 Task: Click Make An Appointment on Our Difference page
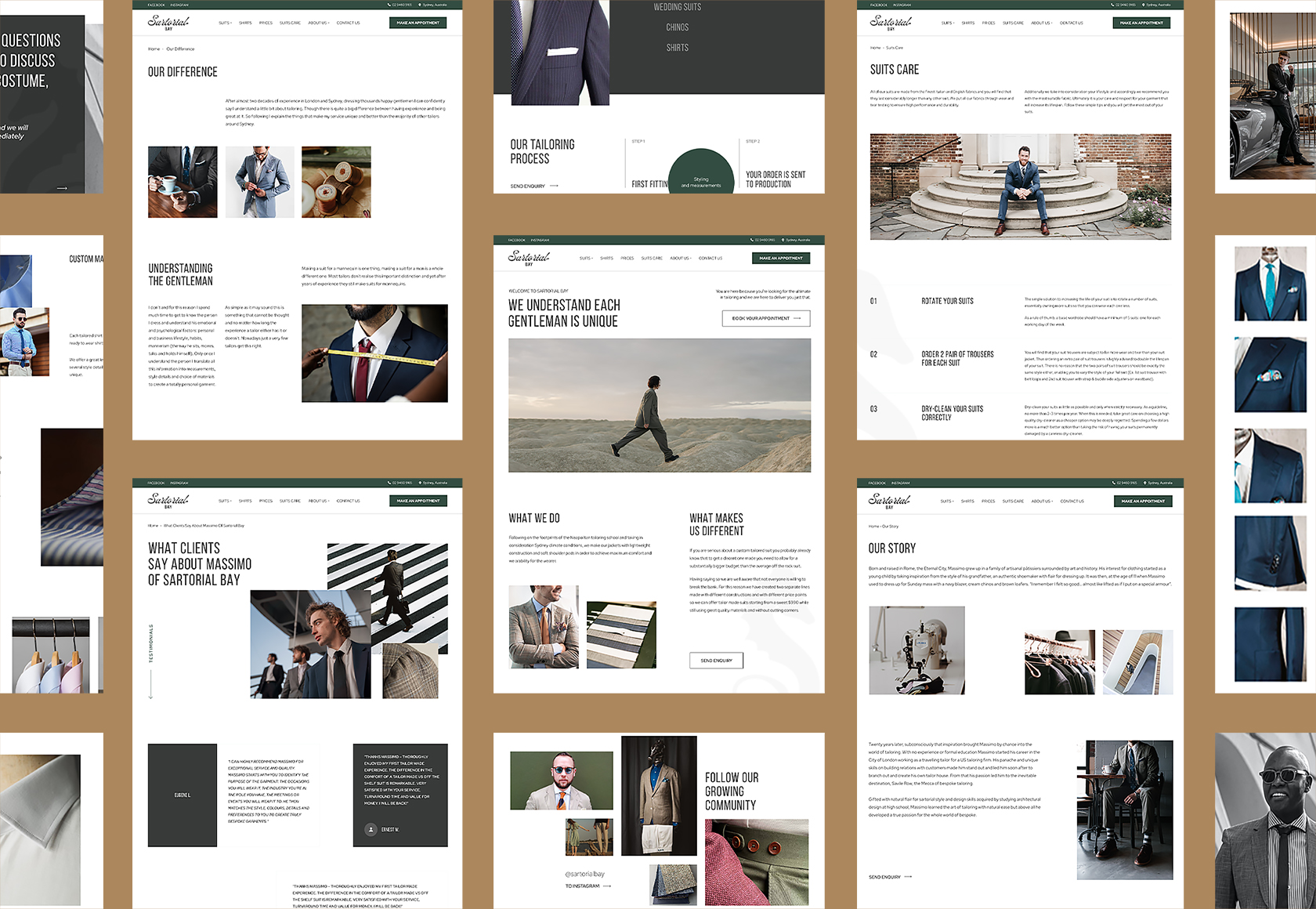[418, 23]
